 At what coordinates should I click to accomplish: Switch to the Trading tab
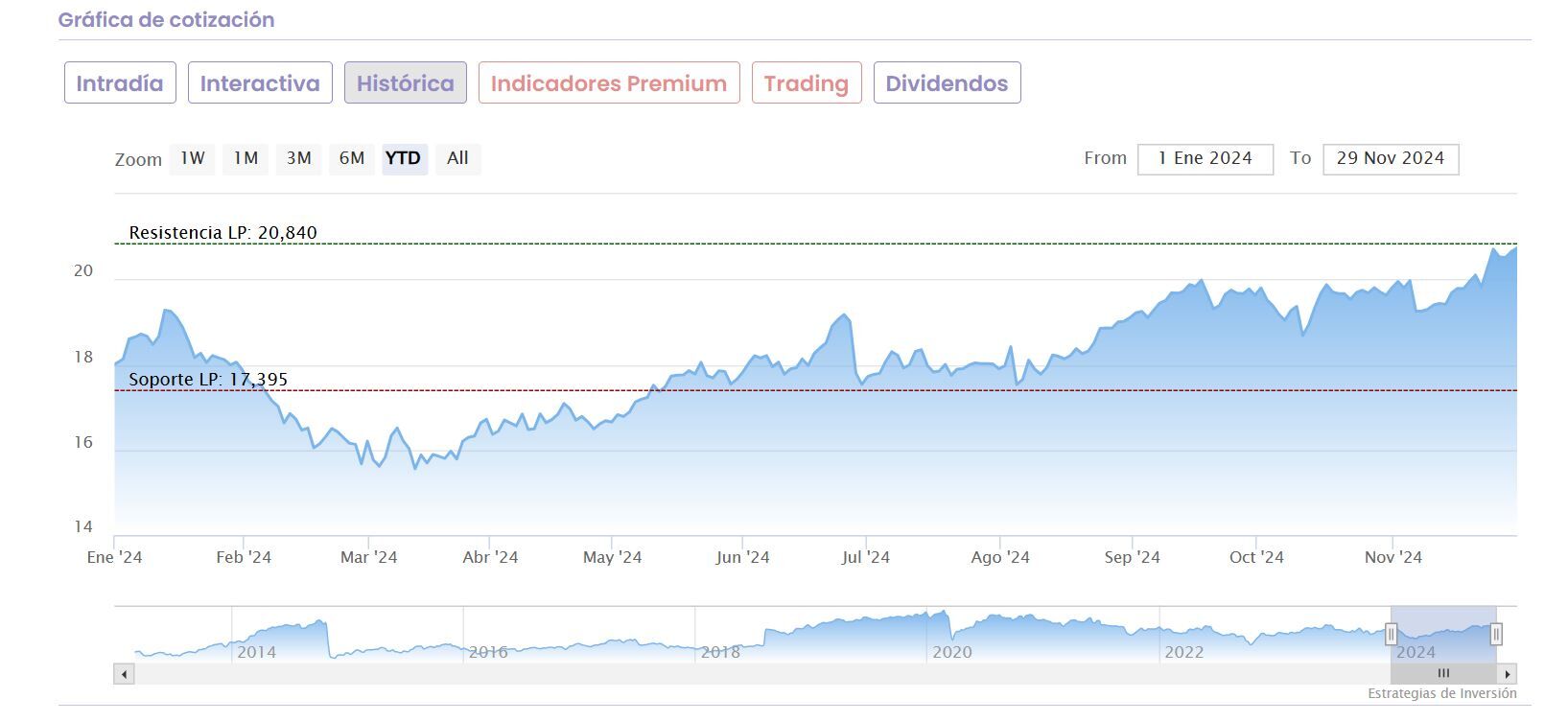[807, 83]
